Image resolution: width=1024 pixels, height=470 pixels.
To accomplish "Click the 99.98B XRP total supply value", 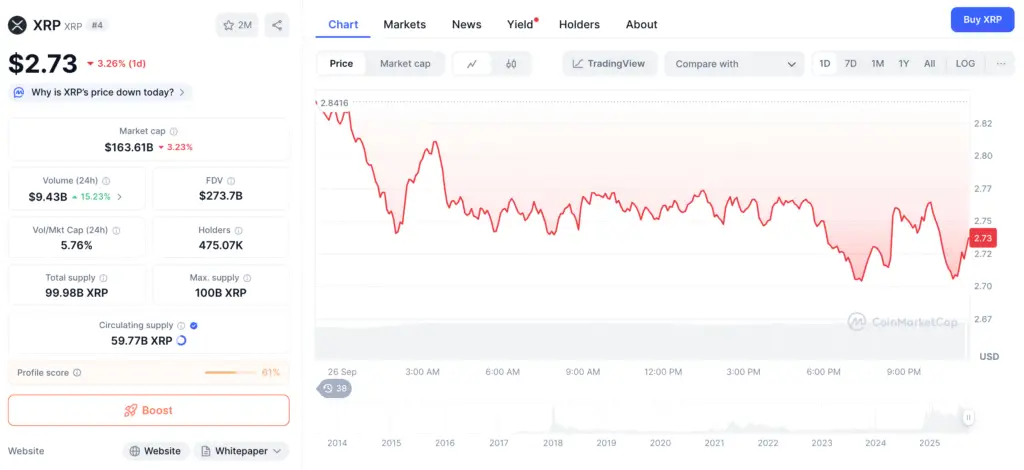I will [x=77, y=293].
